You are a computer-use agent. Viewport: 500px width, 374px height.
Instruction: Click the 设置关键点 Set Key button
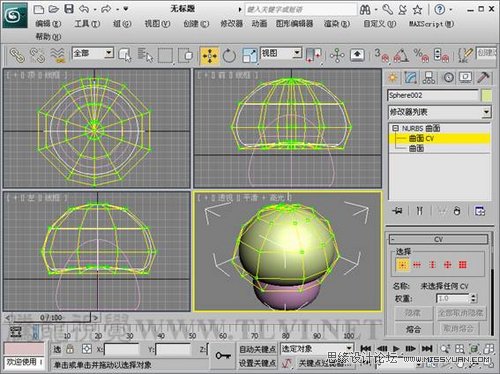pyautogui.click(x=257, y=363)
